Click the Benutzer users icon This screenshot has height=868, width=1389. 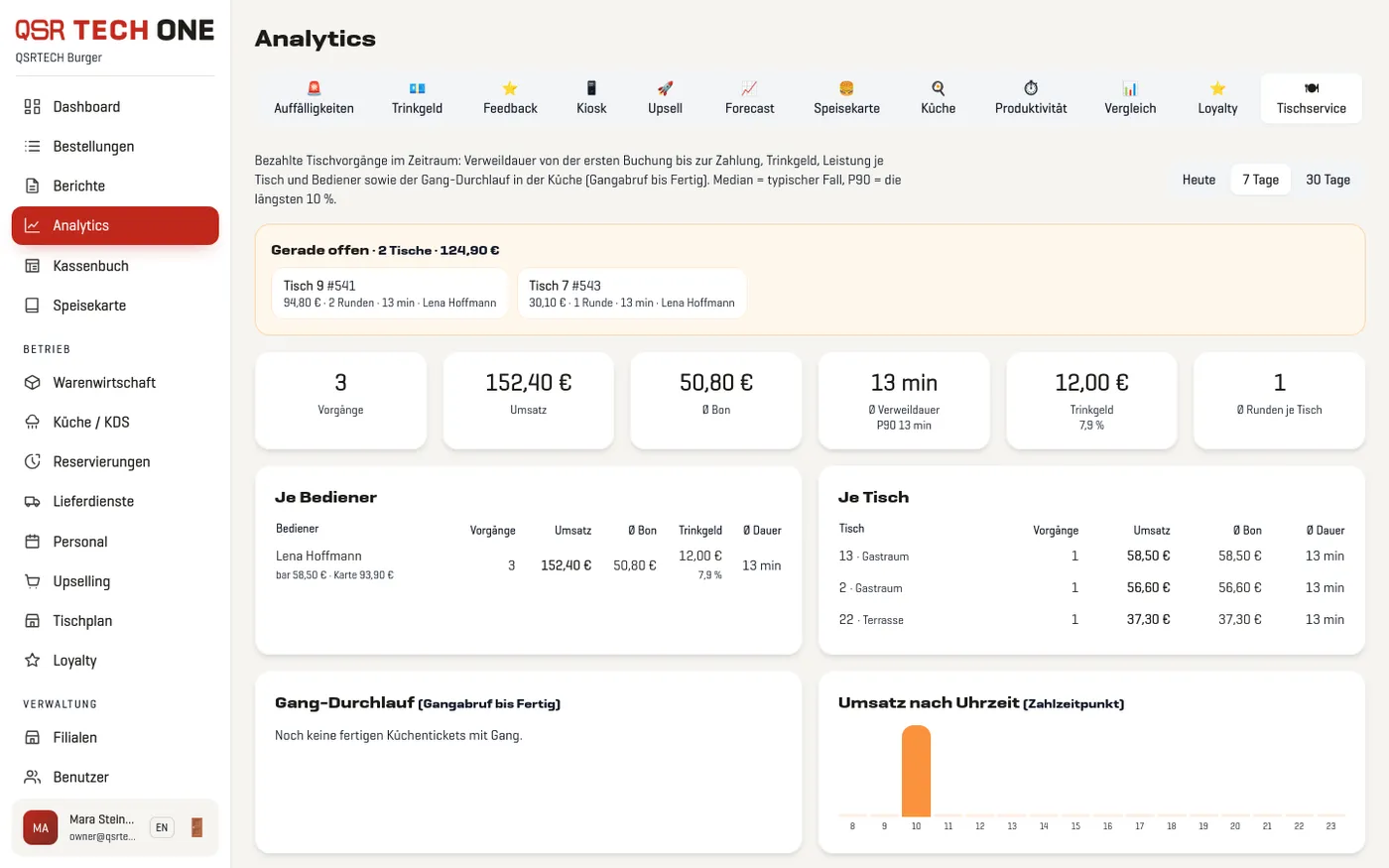coord(33,777)
